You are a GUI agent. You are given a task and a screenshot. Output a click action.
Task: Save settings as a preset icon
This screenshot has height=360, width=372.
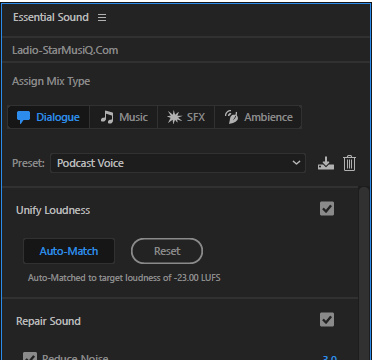pyautogui.click(x=326, y=163)
